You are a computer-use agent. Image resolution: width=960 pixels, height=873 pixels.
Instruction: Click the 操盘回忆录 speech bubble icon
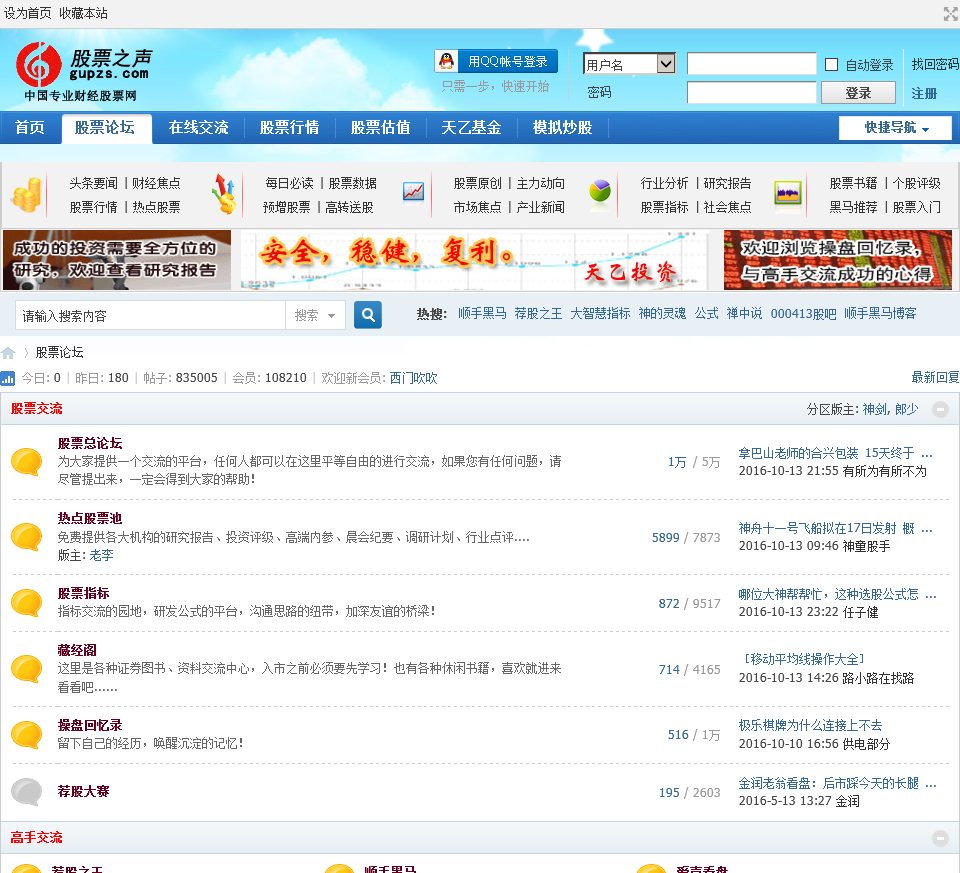[27, 735]
